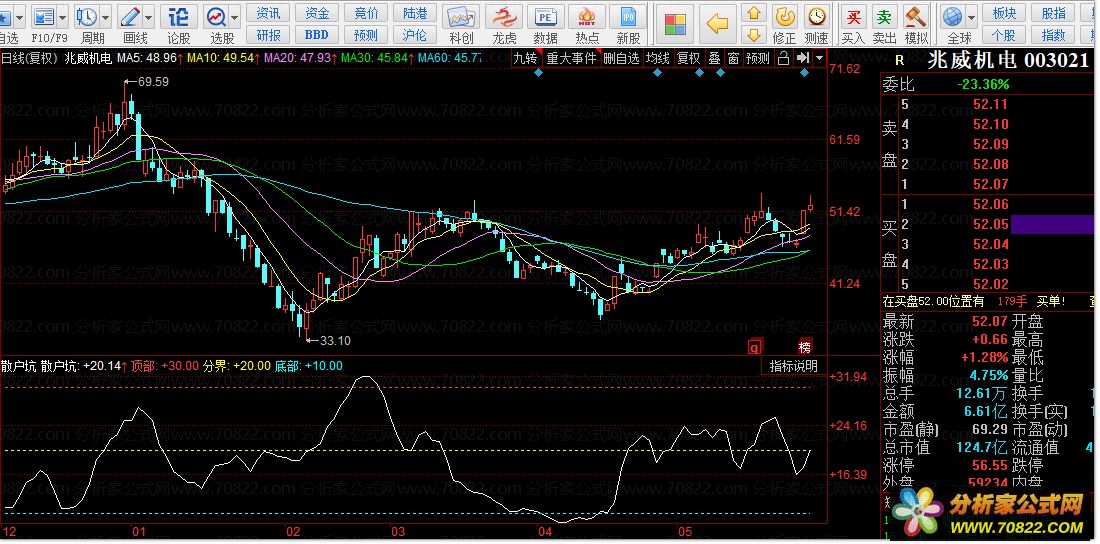Click the 预测 button in top toolbar
This screenshot has height=544, width=1100.
pos(366,34)
